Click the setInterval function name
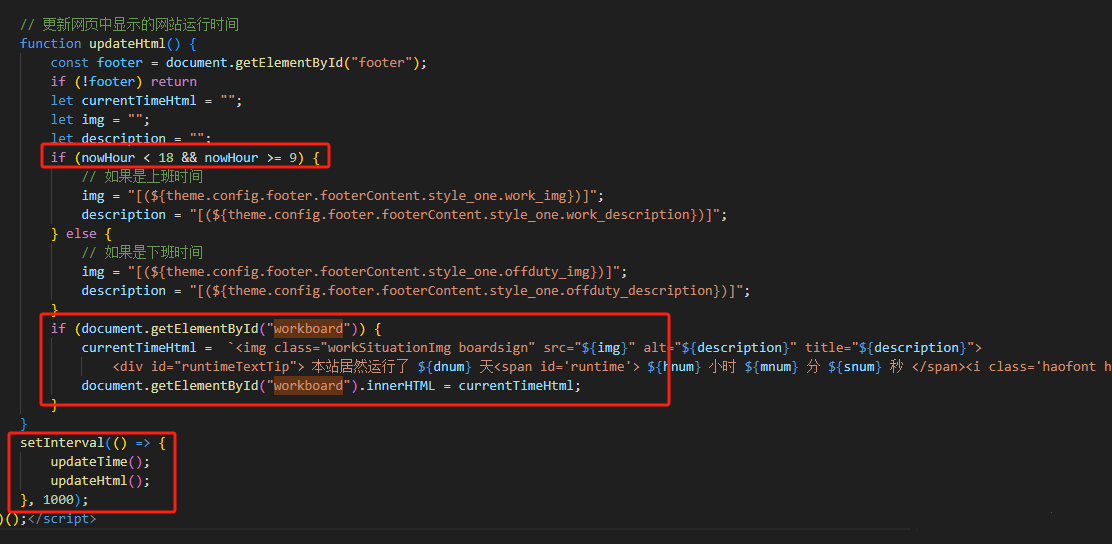Viewport: 1112px width, 544px height. pyautogui.click(x=62, y=442)
